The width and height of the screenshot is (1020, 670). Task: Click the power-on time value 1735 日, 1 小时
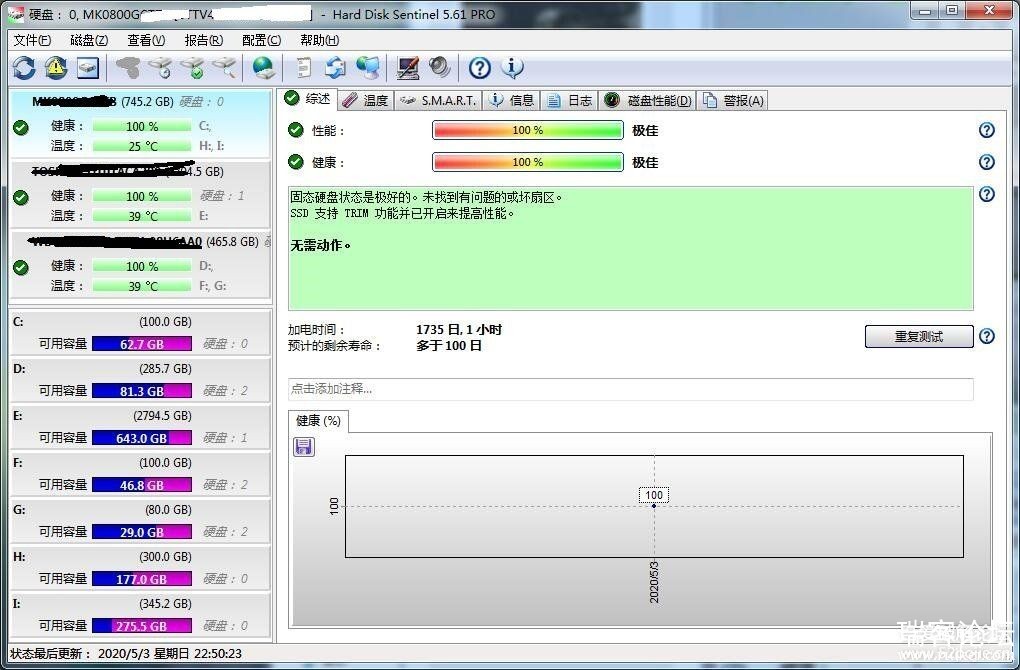(x=459, y=329)
